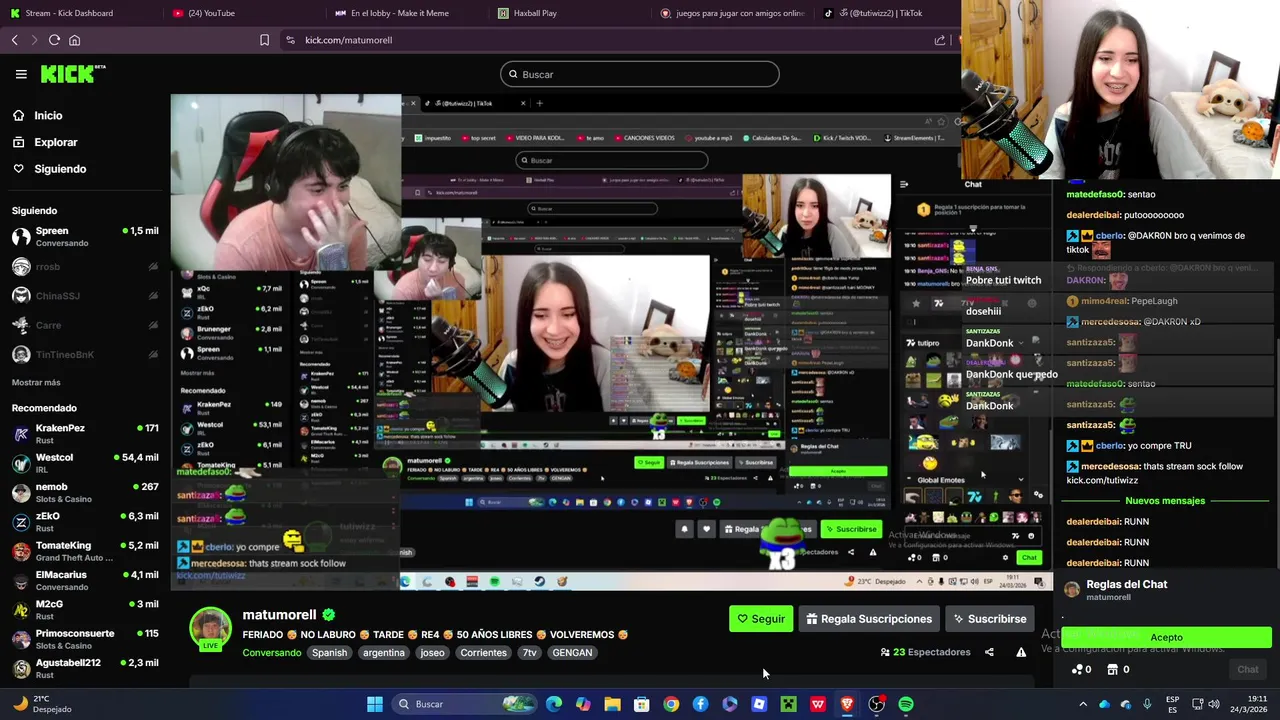The width and height of the screenshot is (1280, 720).
Task: Click the 7tv tag
Action: coord(530,653)
